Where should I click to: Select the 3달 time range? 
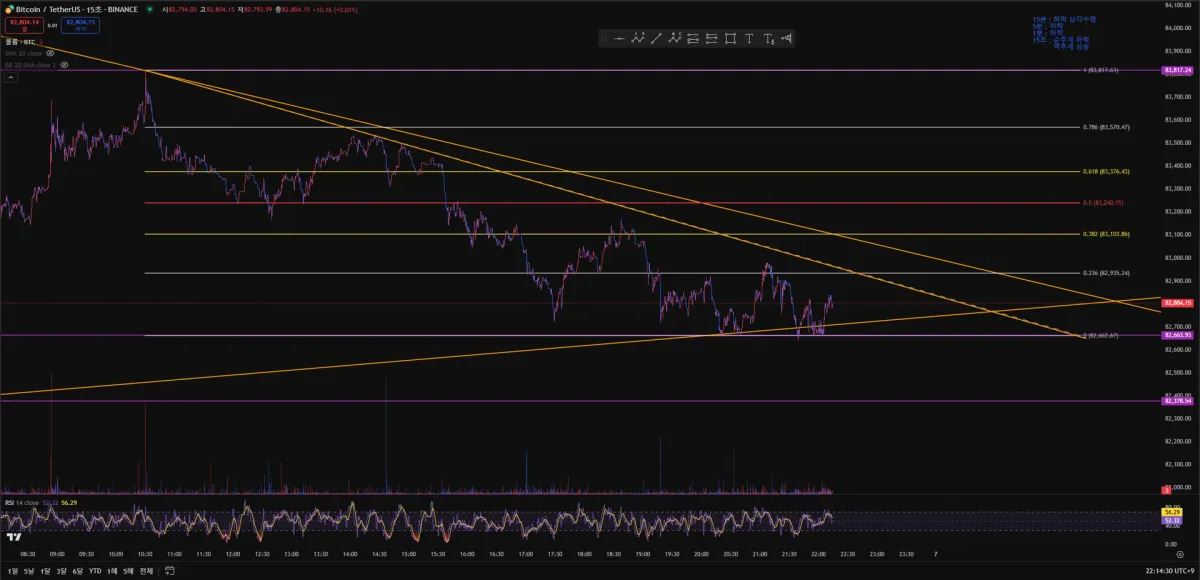pos(61,571)
